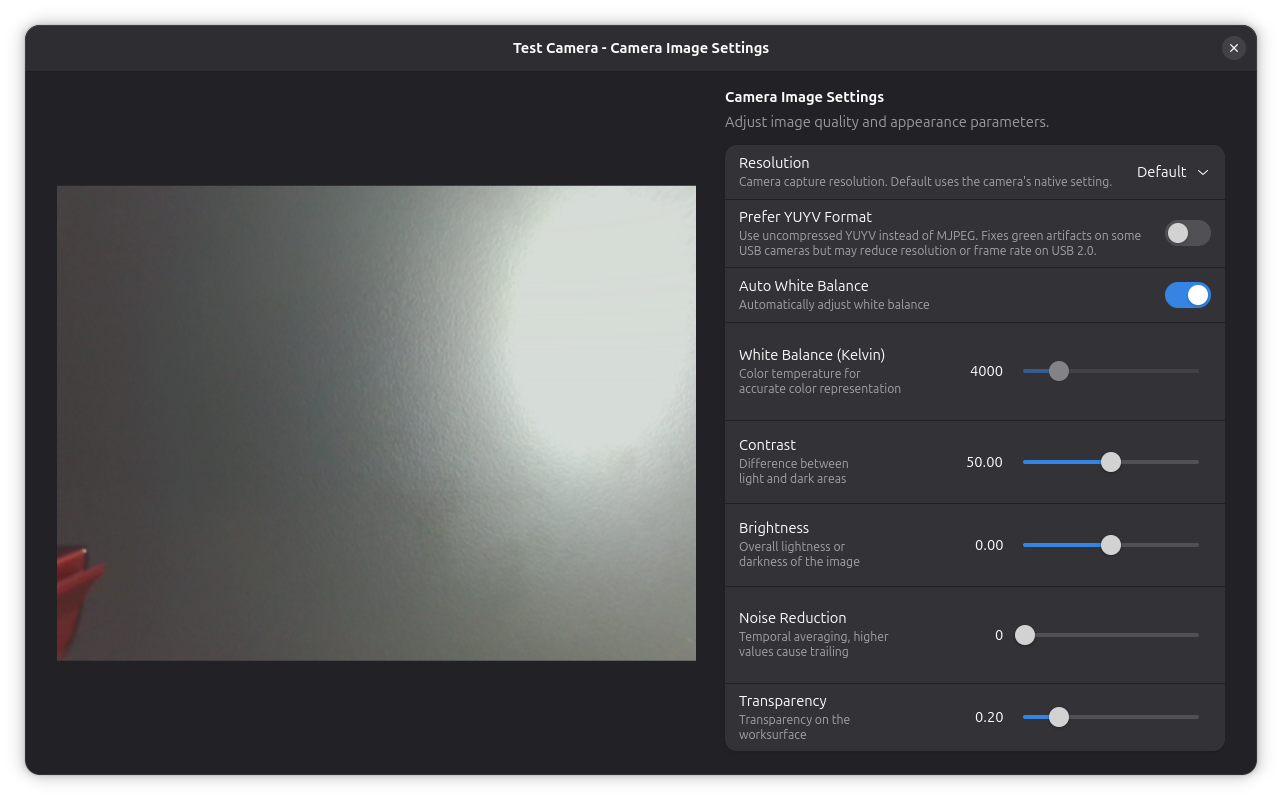Click the Noise Reduction slider handle

tap(1025, 635)
